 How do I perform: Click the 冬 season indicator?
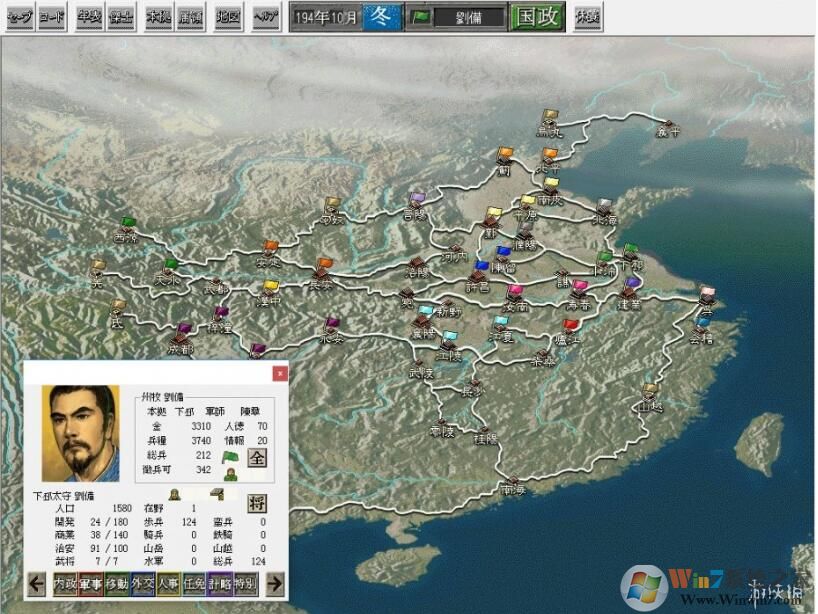[380, 17]
